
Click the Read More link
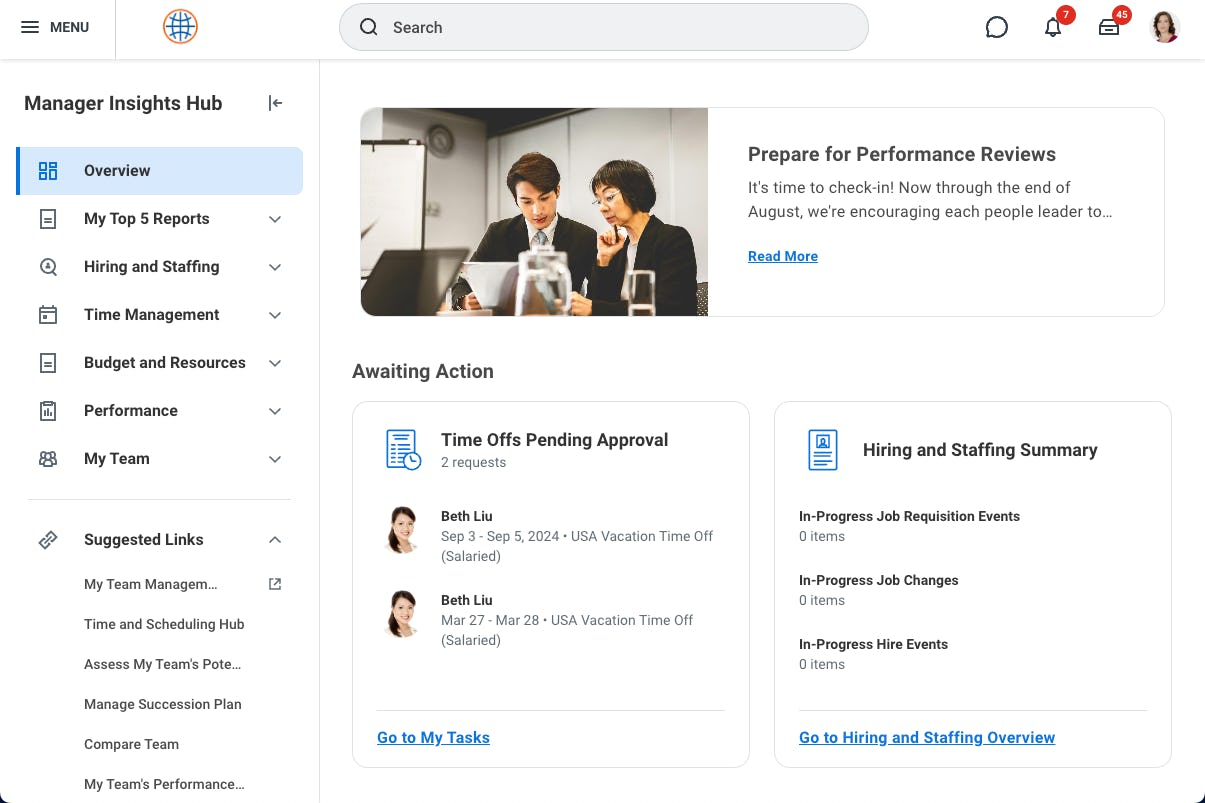(x=782, y=256)
